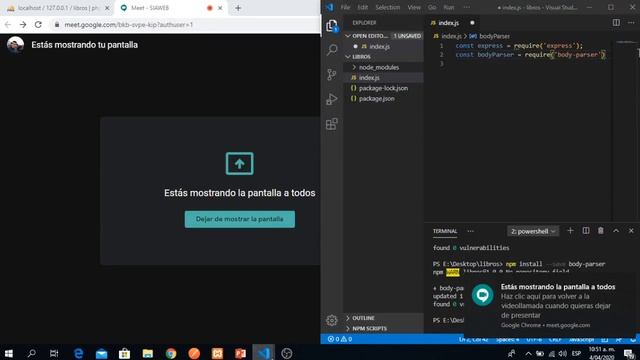
Task: Close the localhost phpMyAdmin tab
Action: point(107,8)
